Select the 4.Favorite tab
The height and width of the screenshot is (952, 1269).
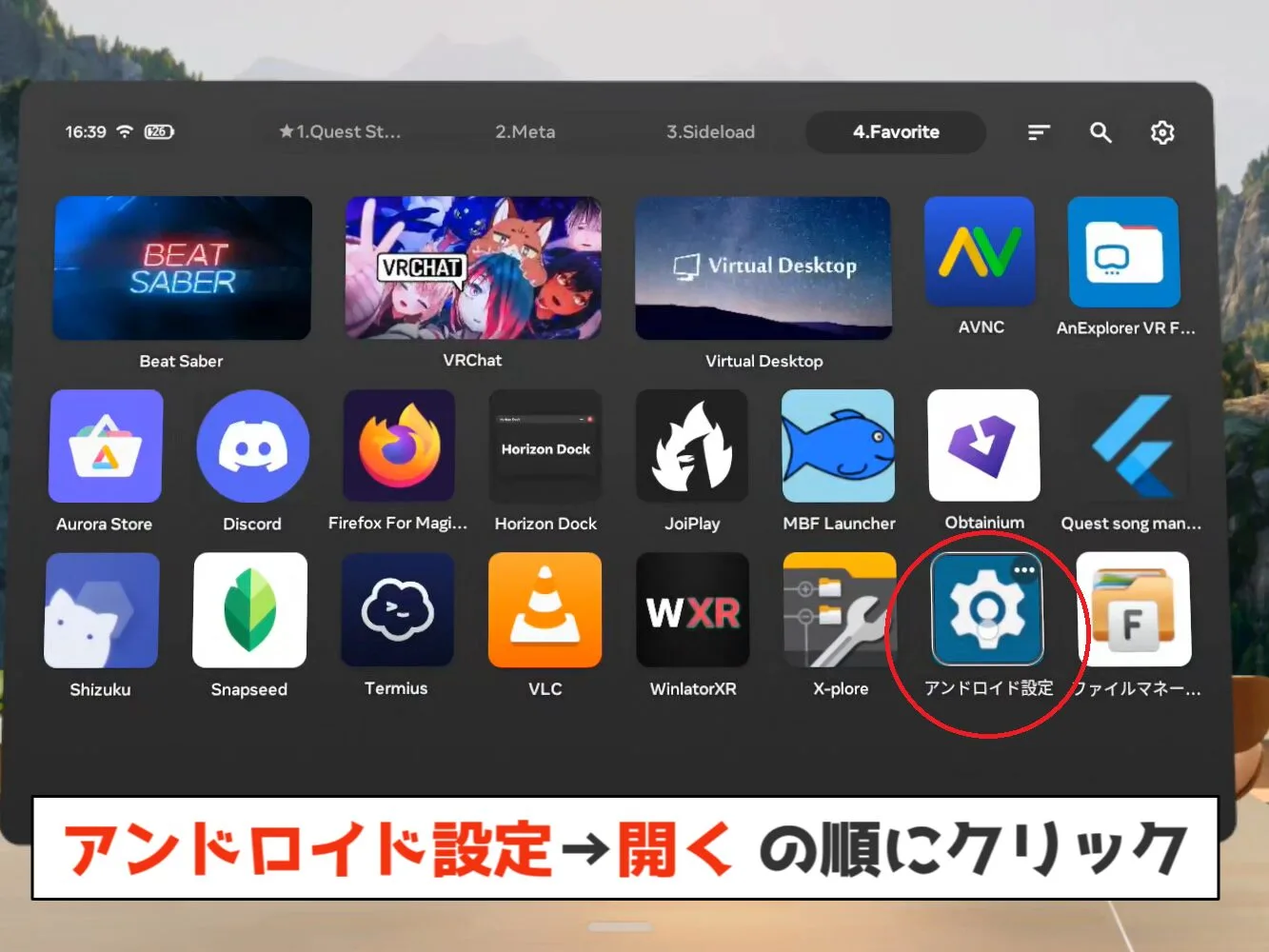click(896, 131)
